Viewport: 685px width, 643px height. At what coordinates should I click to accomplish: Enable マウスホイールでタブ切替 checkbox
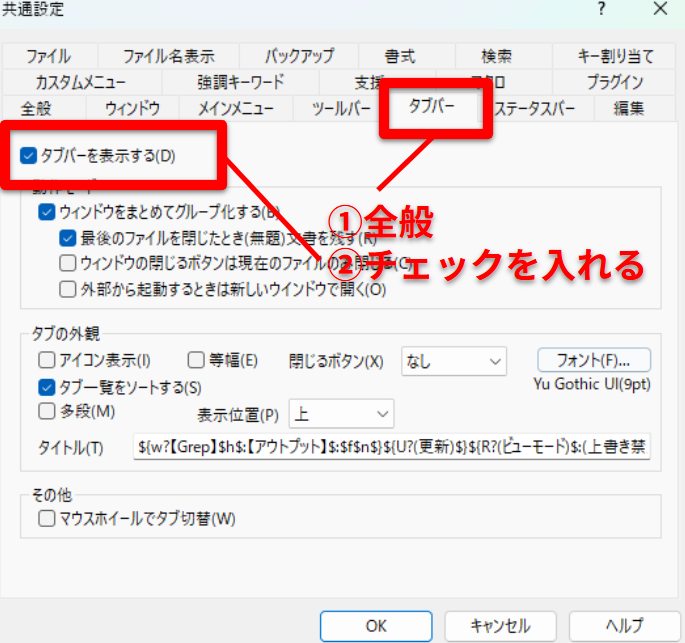pos(47,518)
